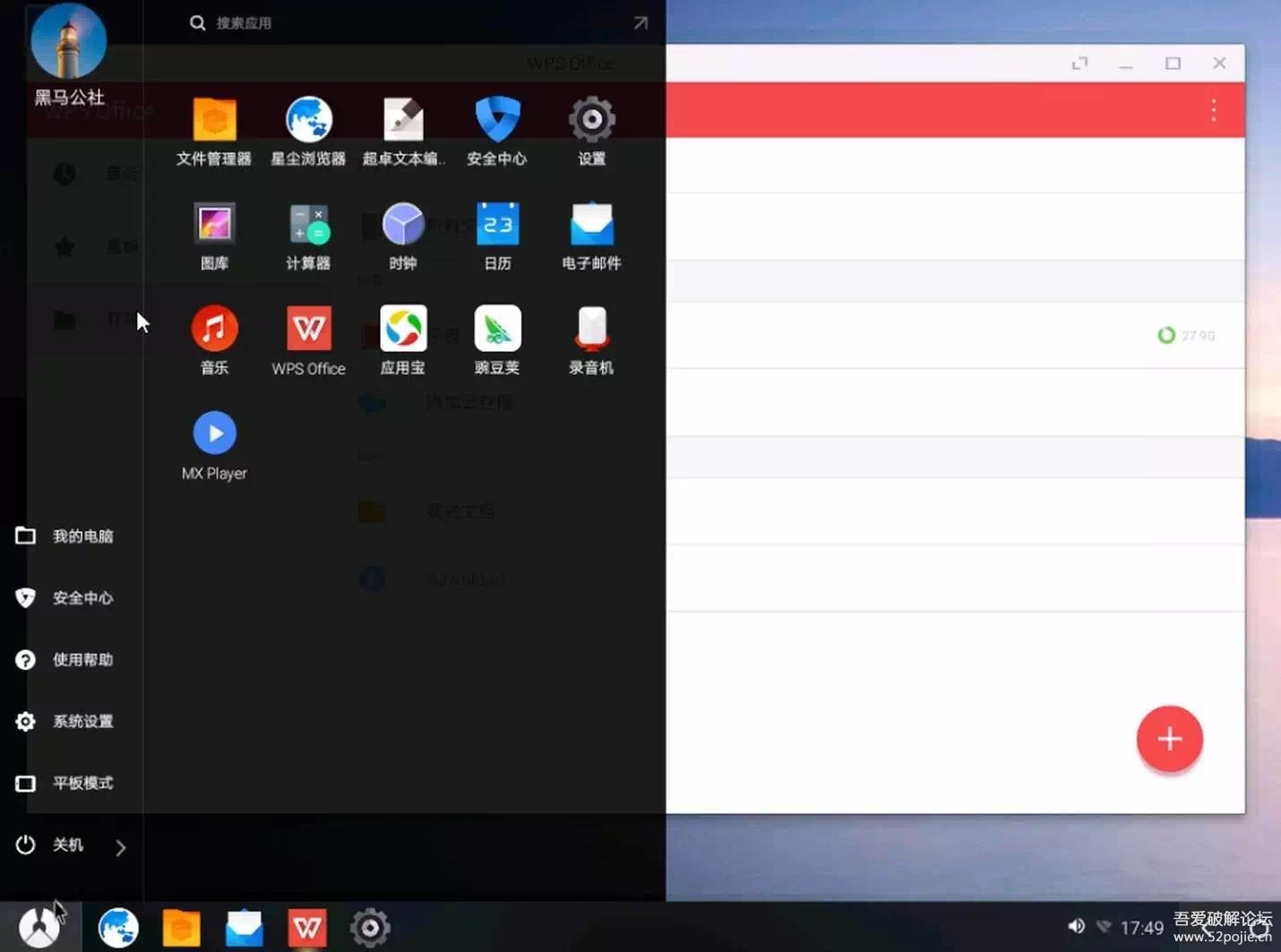Launch WPS Office from the app grid
The image size is (1281, 952).
(309, 329)
